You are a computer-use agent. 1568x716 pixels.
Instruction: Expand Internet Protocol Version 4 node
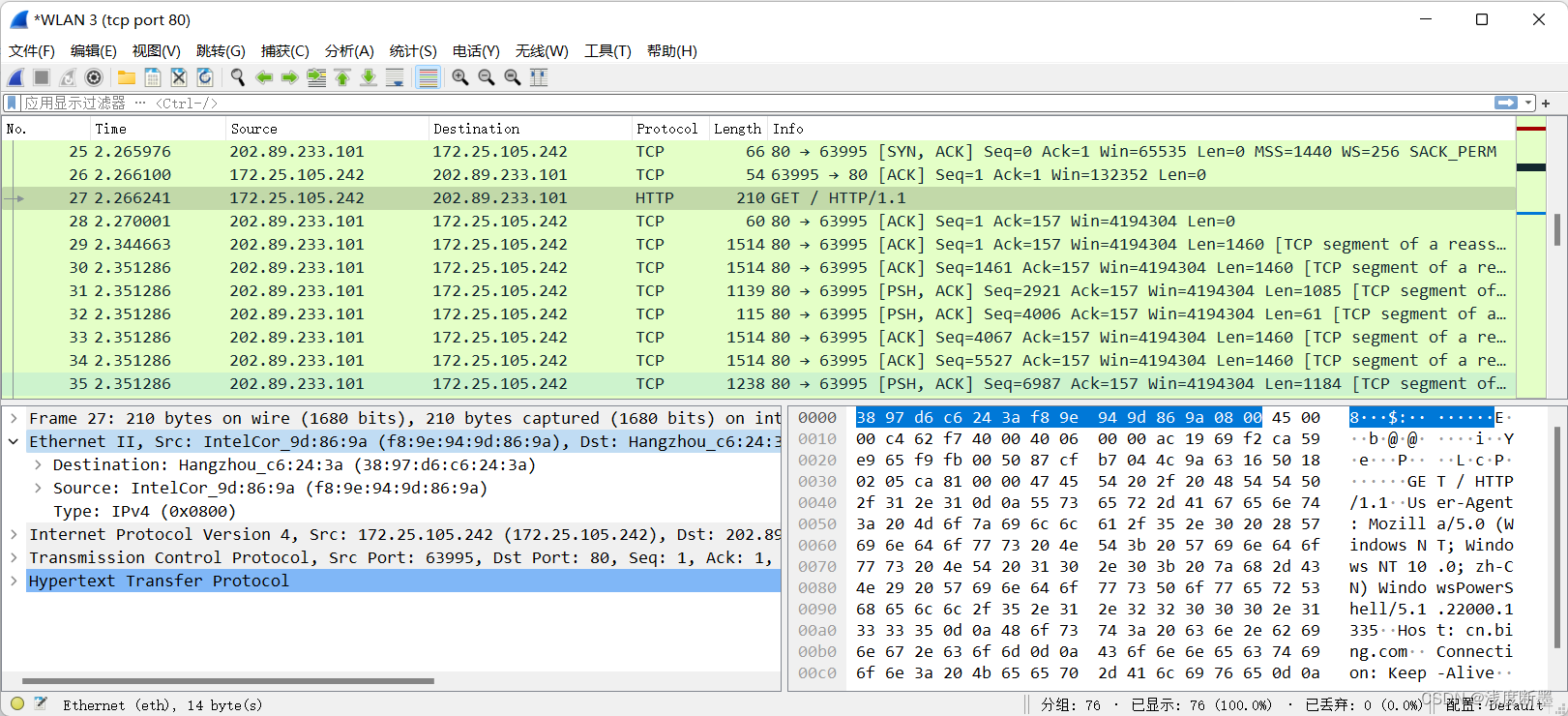click(x=14, y=535)
